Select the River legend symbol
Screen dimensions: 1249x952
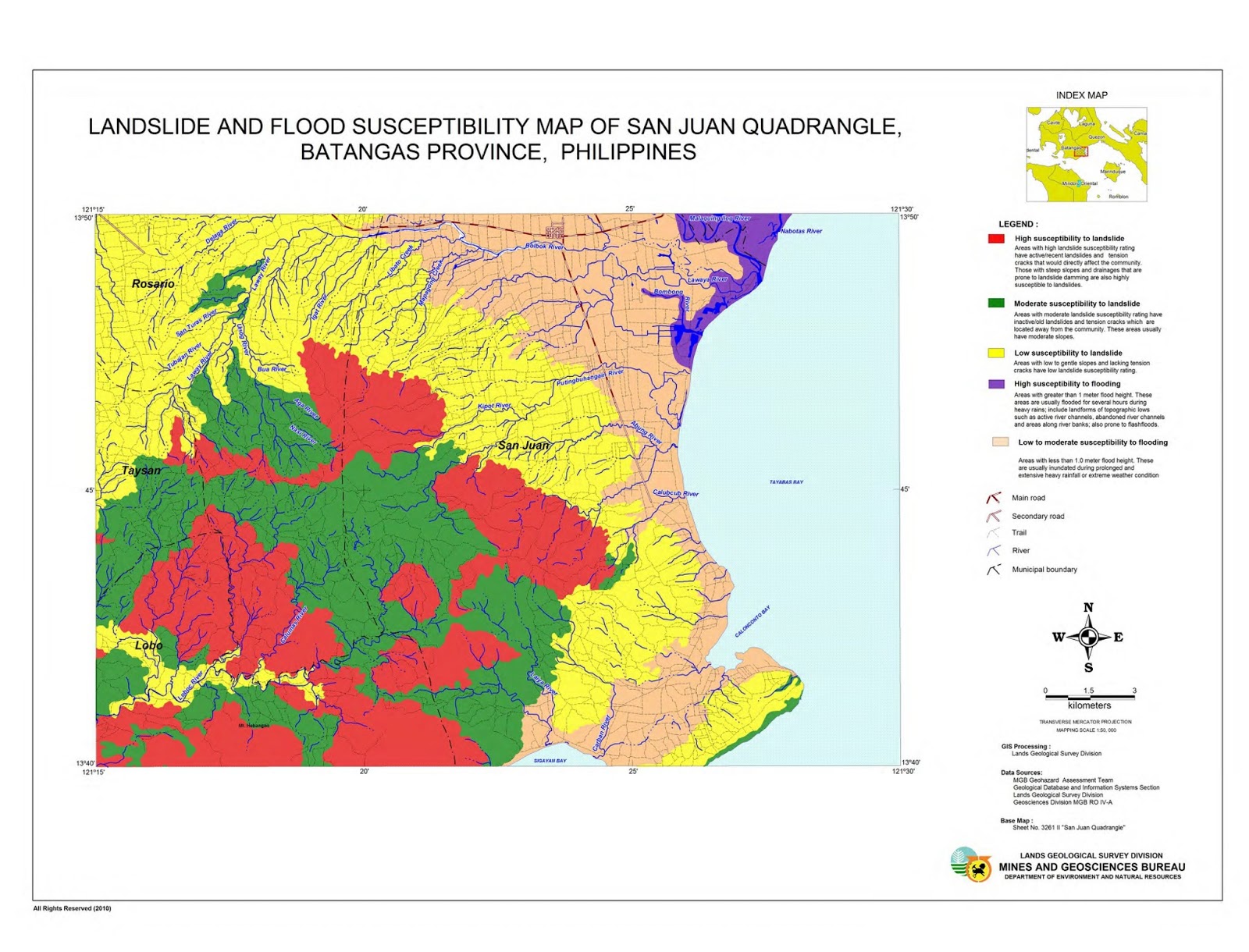(x=993, y=550)
